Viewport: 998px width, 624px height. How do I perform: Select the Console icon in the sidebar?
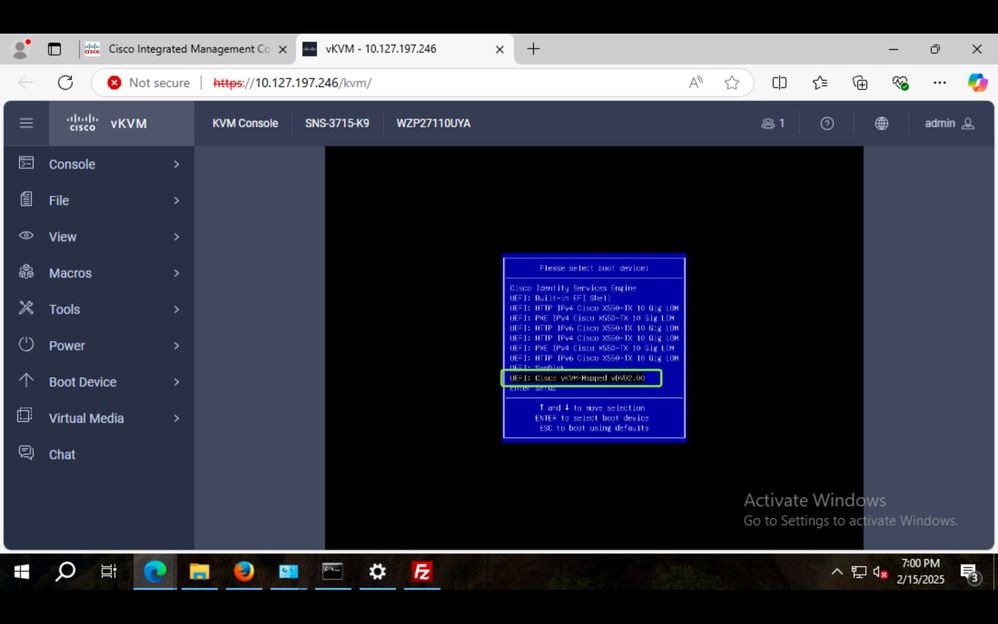pos(23,164)
